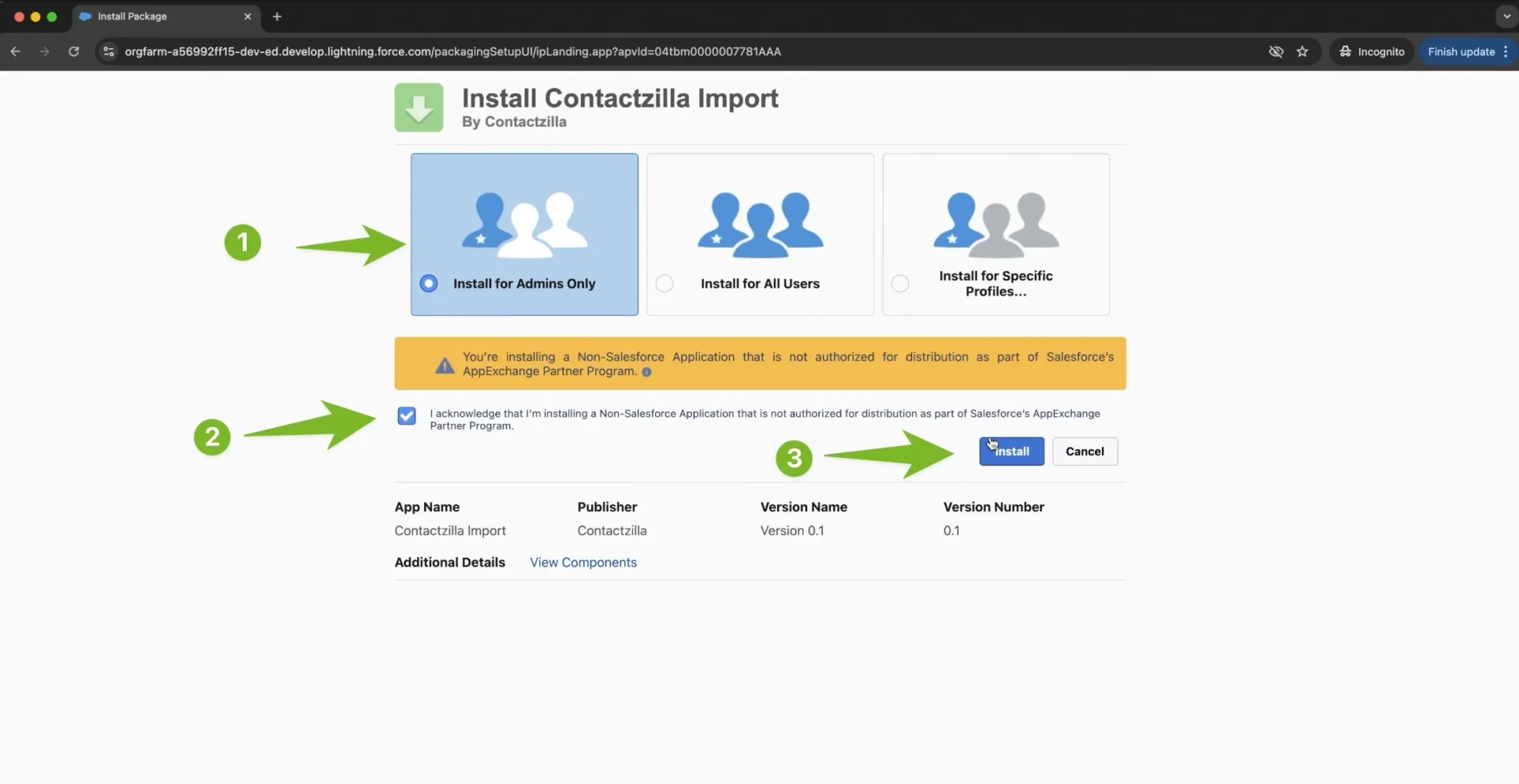Click the Contactzilla publisher value
This screenshot has width=1519, height=784.
[x=612, y=531]
